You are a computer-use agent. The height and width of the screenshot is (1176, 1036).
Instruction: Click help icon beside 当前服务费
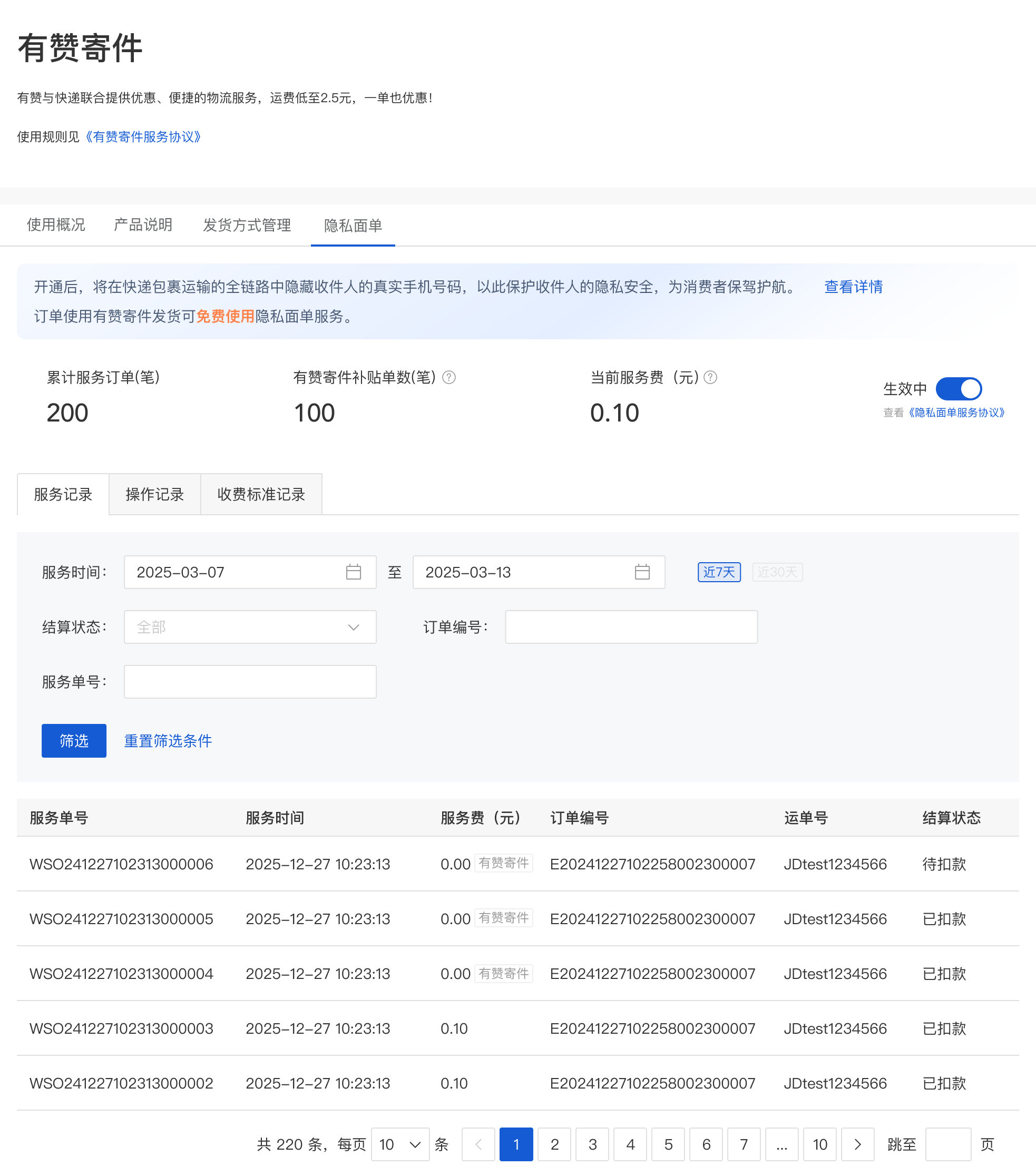click(x=710, y=377)
